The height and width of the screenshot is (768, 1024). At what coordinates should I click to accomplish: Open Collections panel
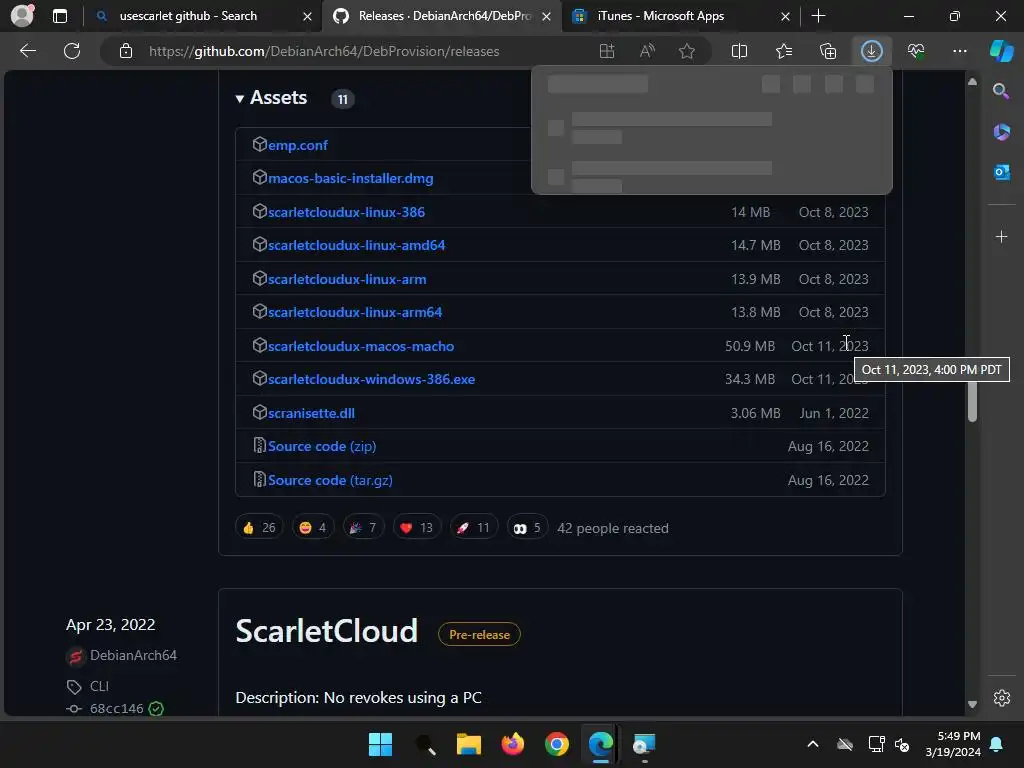[827, 51]
